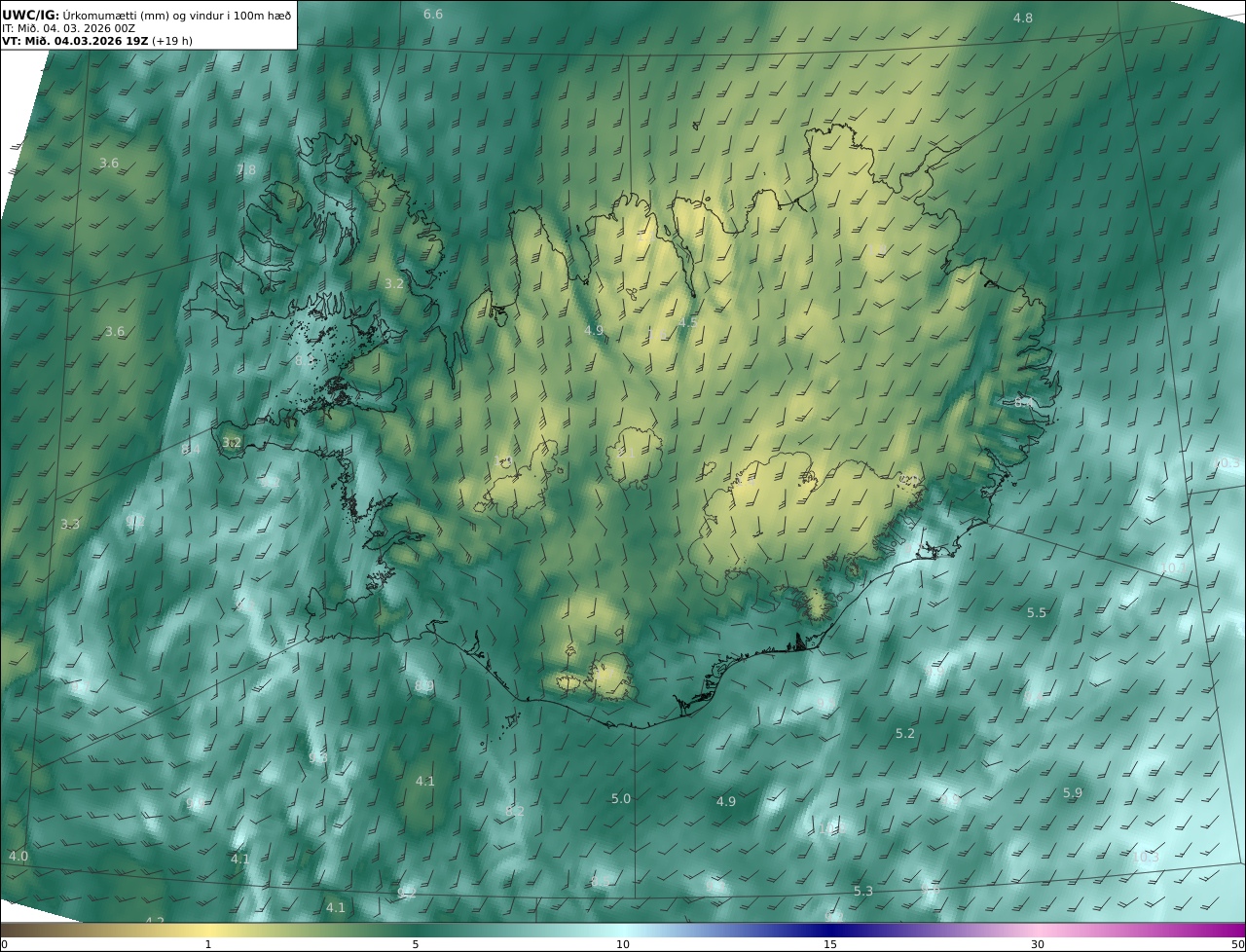Click the map value label 4.0

pyautogui.click(x=18, y=856)
